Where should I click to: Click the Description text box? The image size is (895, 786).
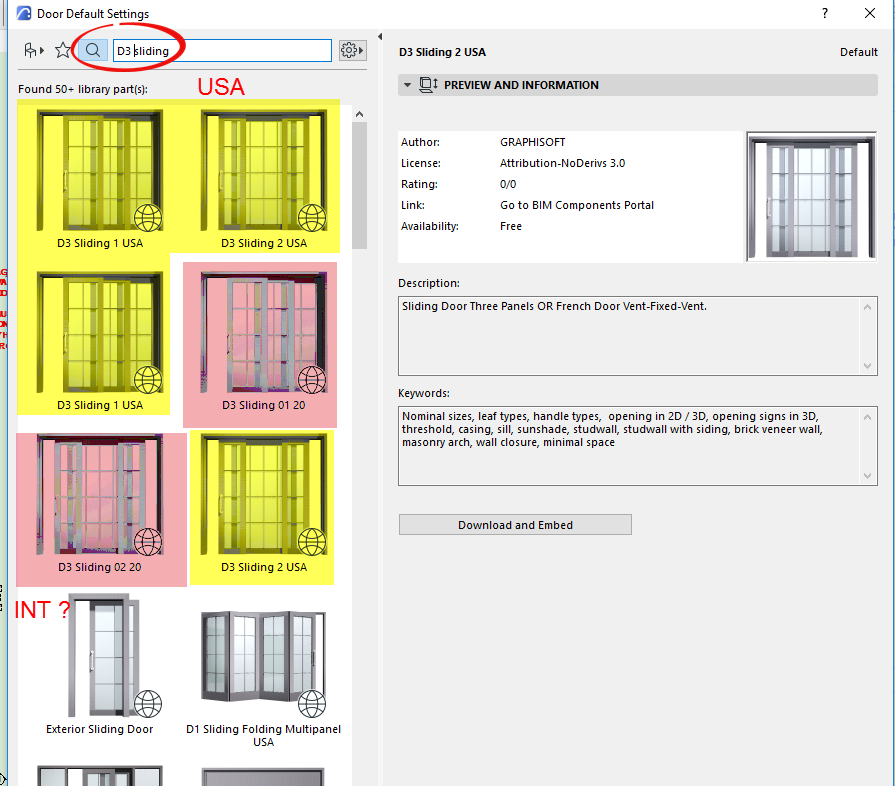[638, 336]
